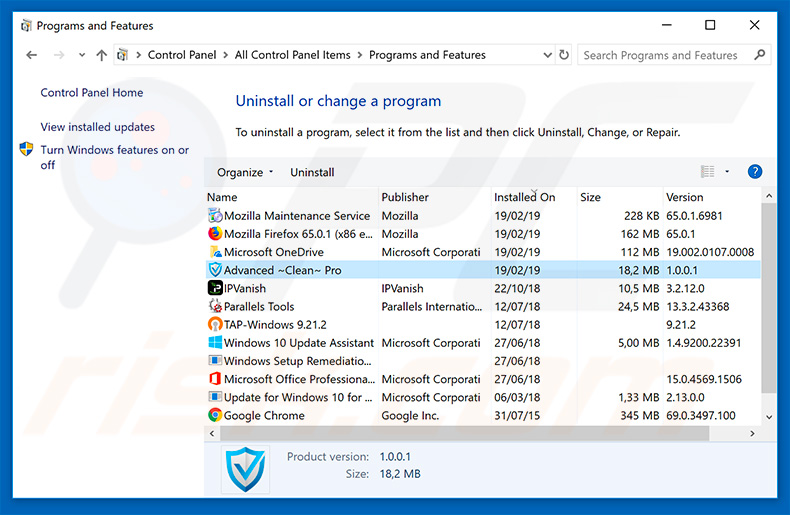Viewport: 790px width, 515px height.
Task: Select the 'TAP-Windows 9.21.2' entry name
Action: click(275, 325)
